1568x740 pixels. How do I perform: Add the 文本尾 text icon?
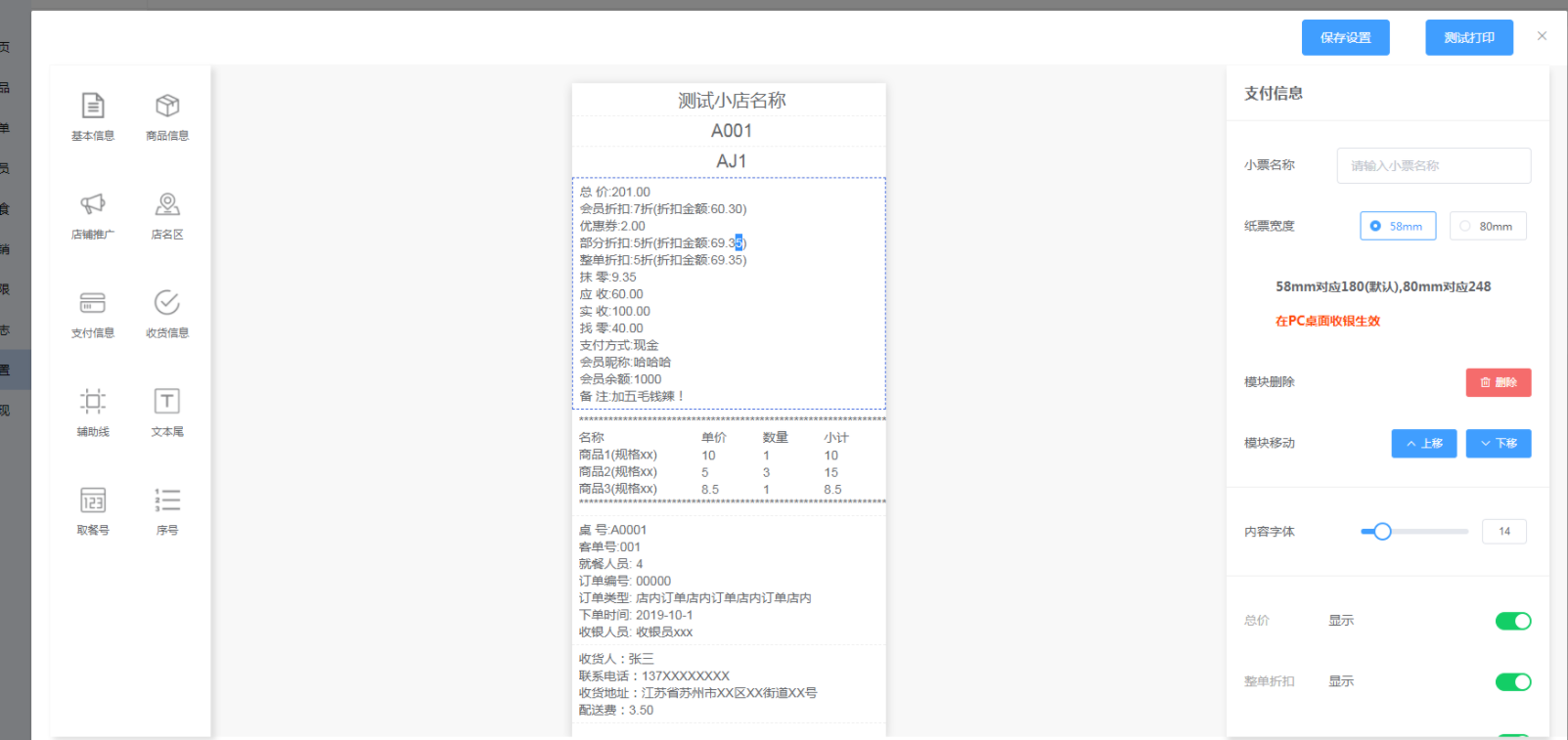[x=167, y=401]
